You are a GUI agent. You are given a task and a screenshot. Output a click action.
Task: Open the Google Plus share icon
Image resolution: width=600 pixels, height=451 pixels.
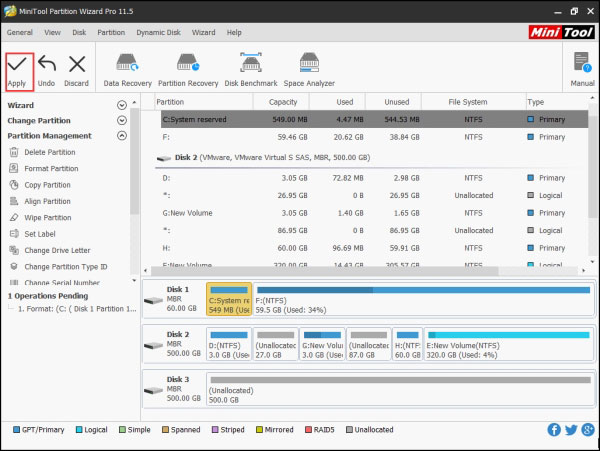[x=588, y=430]
